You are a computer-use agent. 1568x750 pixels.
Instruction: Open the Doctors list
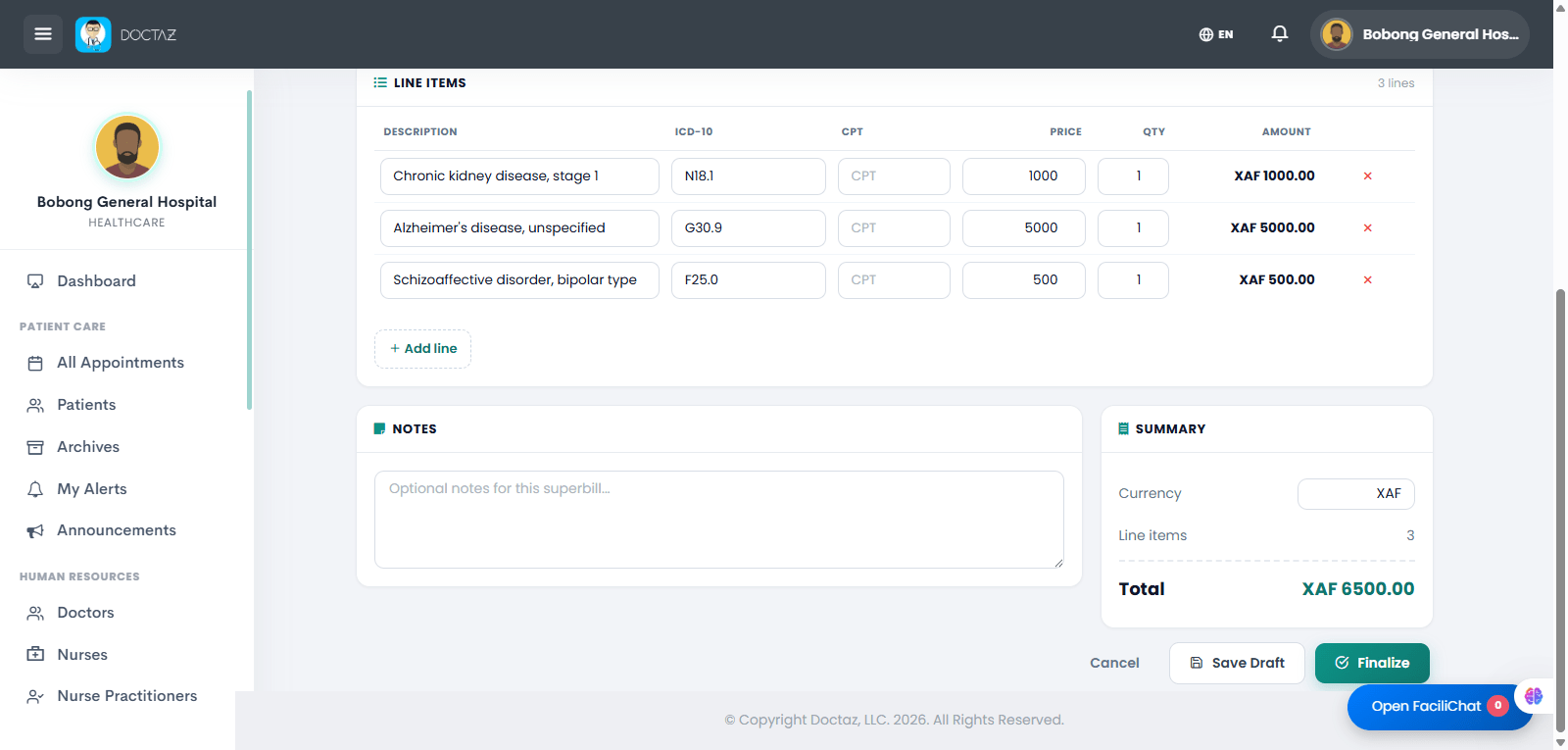(x=85, y=613)
